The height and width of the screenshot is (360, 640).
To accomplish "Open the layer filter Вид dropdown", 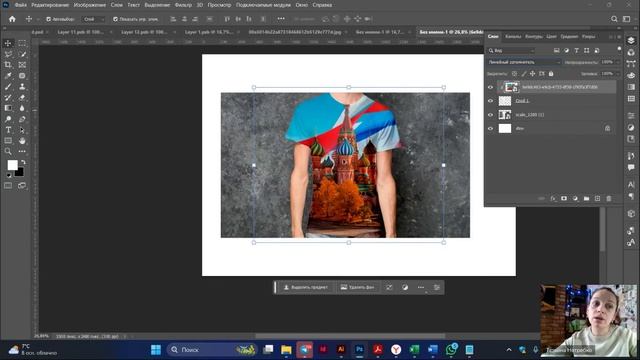I will (511, 51).
